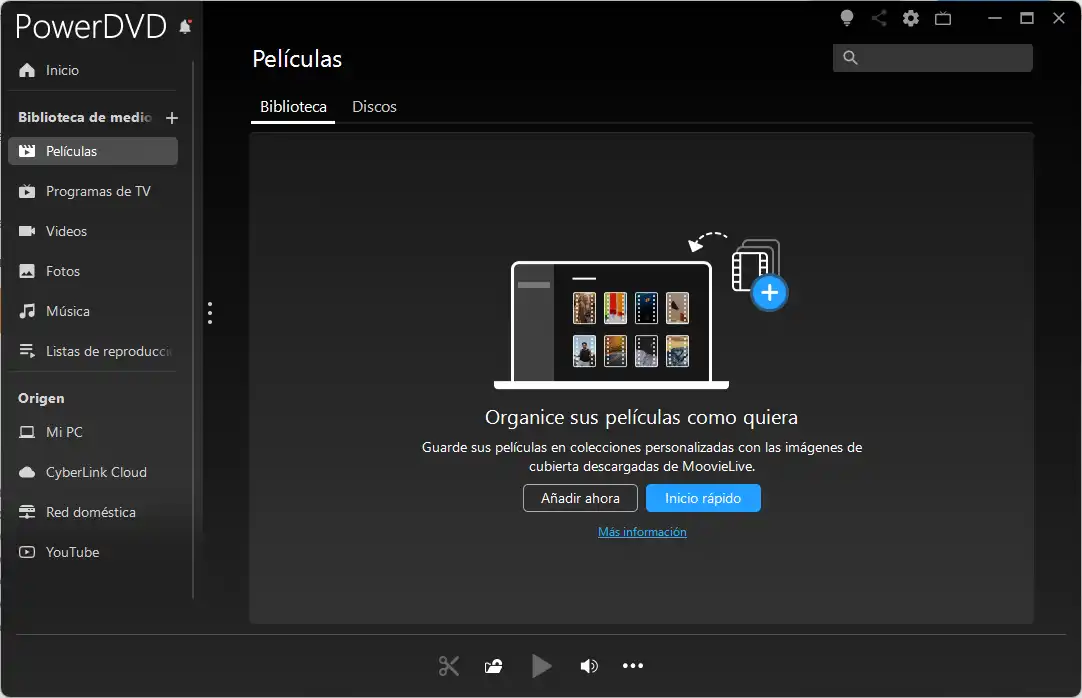The height and width of the screenshot is (698, 1082).
Task: Open the Más información link
Action: point(642,532)
